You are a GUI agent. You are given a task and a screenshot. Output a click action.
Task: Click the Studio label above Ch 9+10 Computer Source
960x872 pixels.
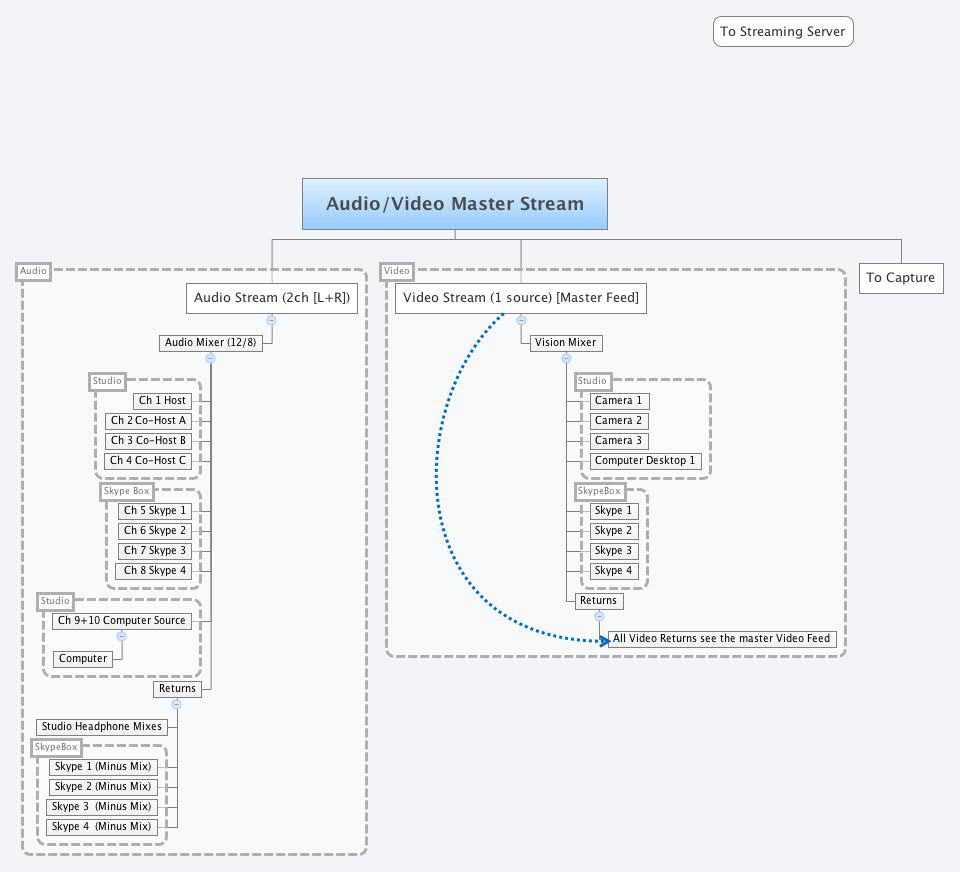point(55,601)
